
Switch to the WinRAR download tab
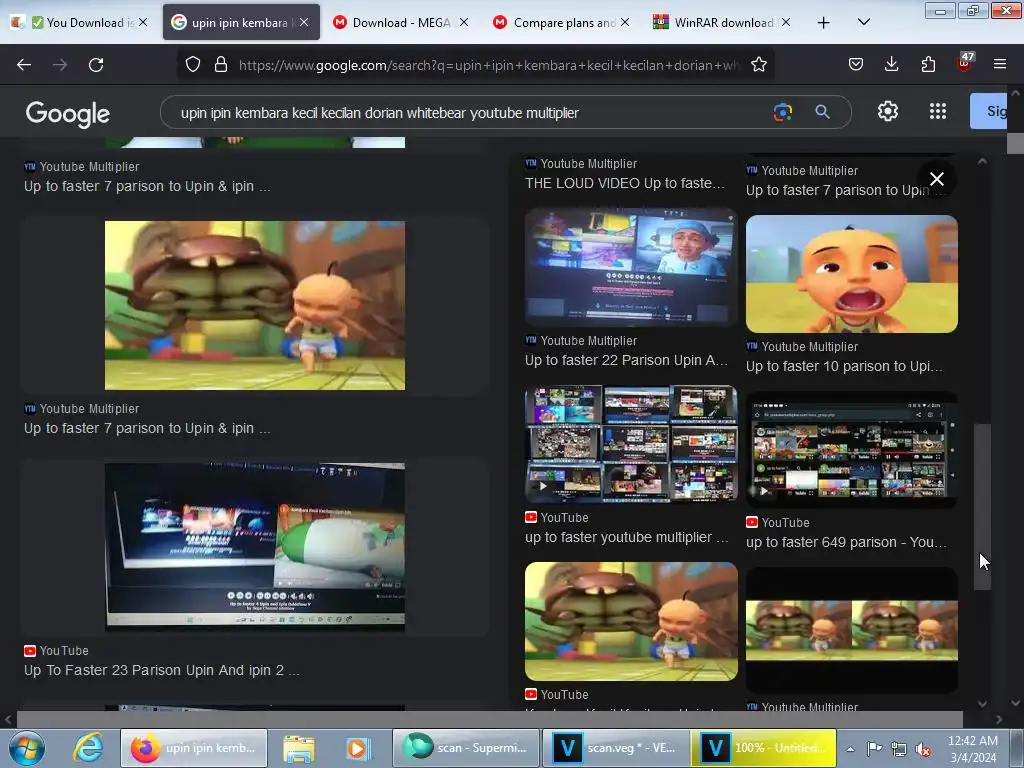click(x=722, y=22)
